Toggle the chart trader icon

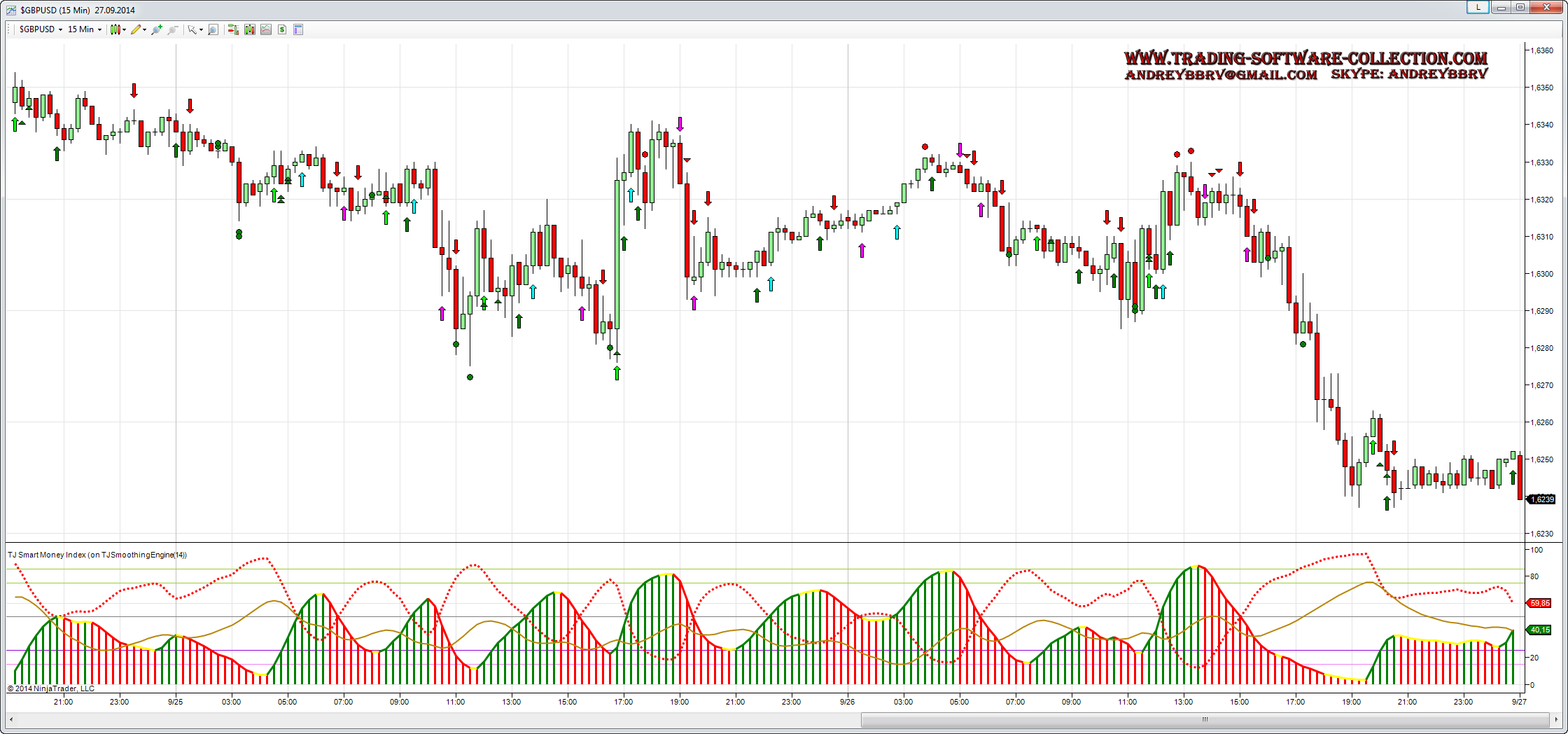pos(233,29)
